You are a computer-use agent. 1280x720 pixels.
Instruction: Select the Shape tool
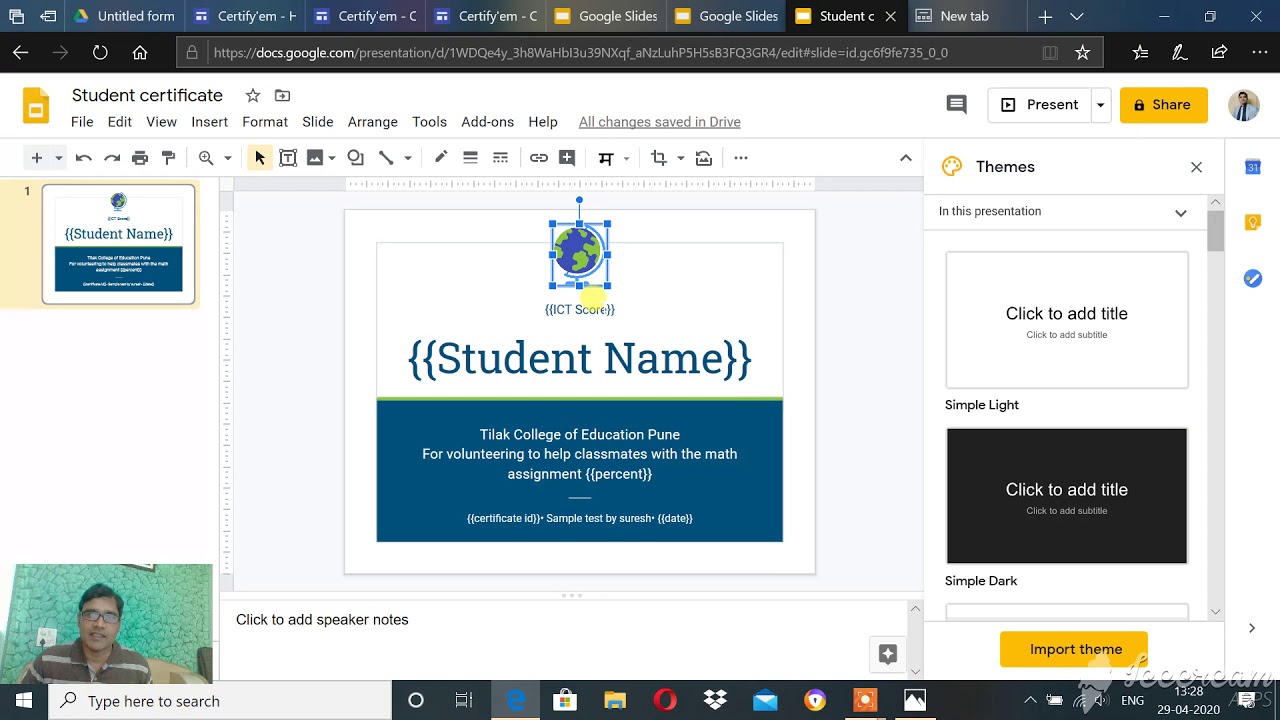pos(356,158)
